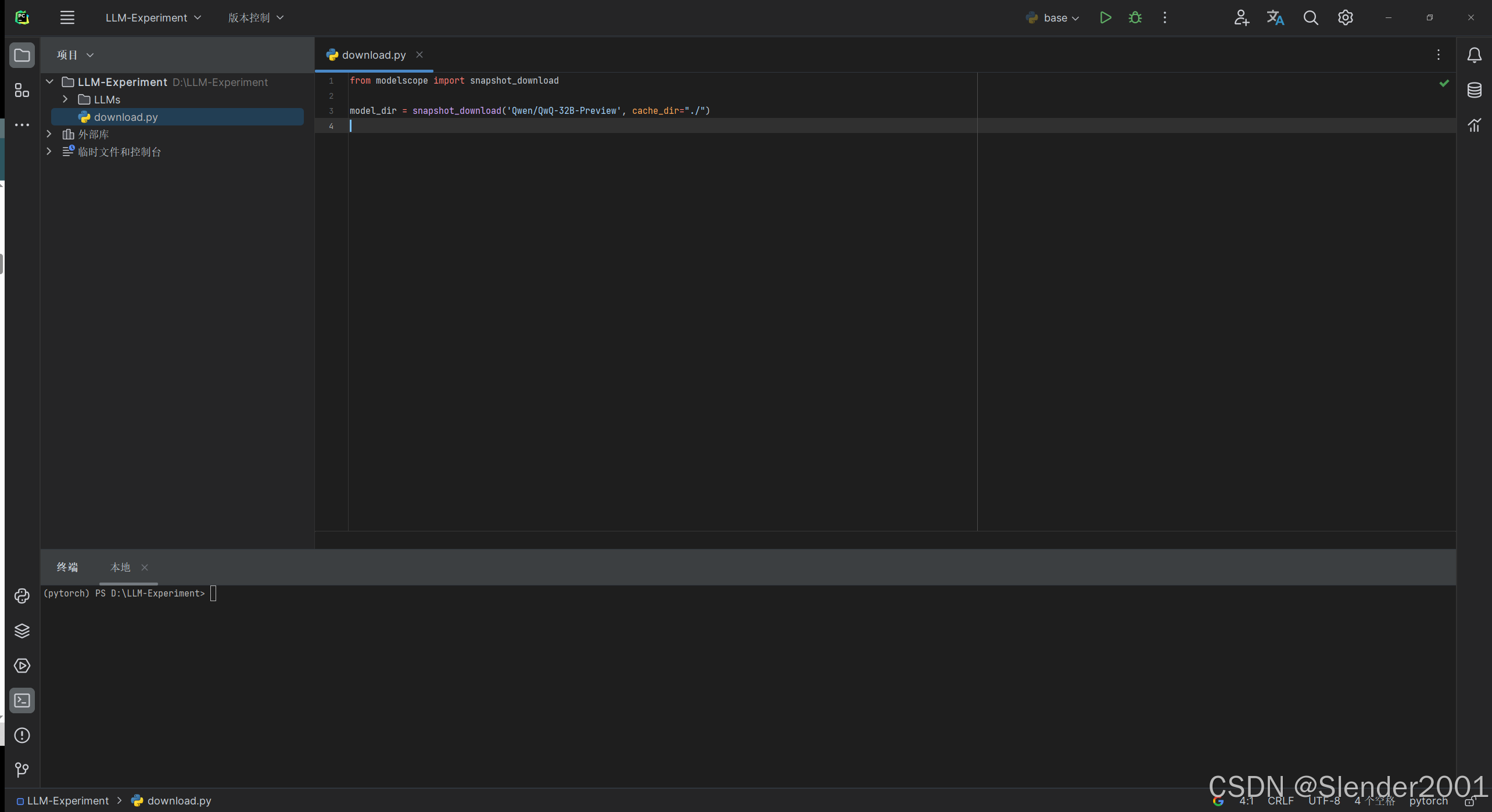Open line:column 4:1 go-to widget

point(1247,801)
